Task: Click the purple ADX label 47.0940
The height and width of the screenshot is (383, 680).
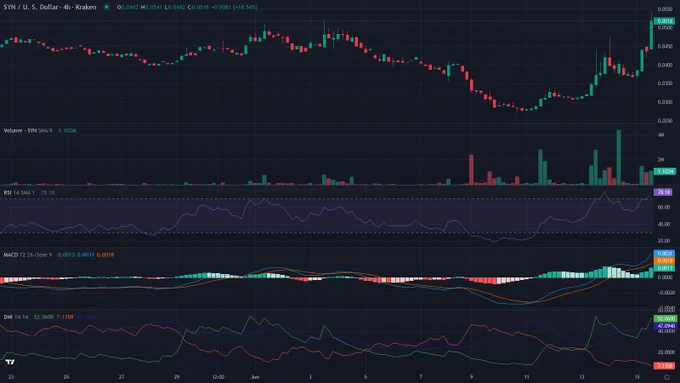Action: click(x=665, y=326)
